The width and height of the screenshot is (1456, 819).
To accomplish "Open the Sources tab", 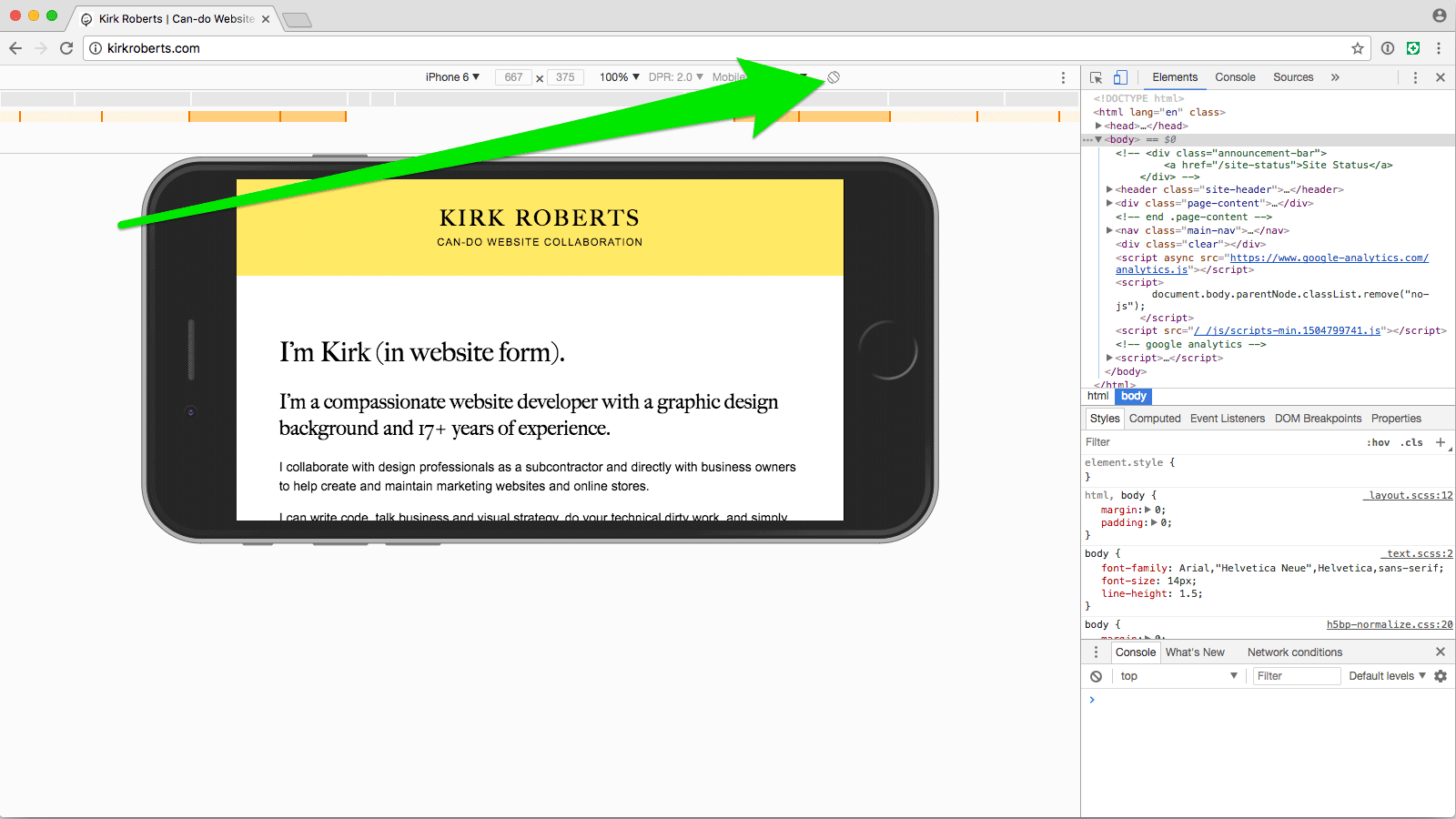I will 1293,77.
